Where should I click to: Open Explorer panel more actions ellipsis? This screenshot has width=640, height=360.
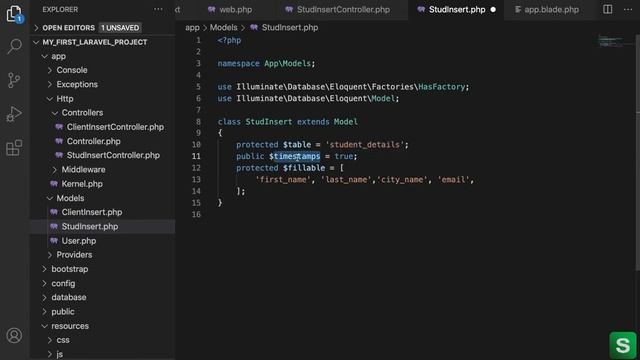pos(158,9)
